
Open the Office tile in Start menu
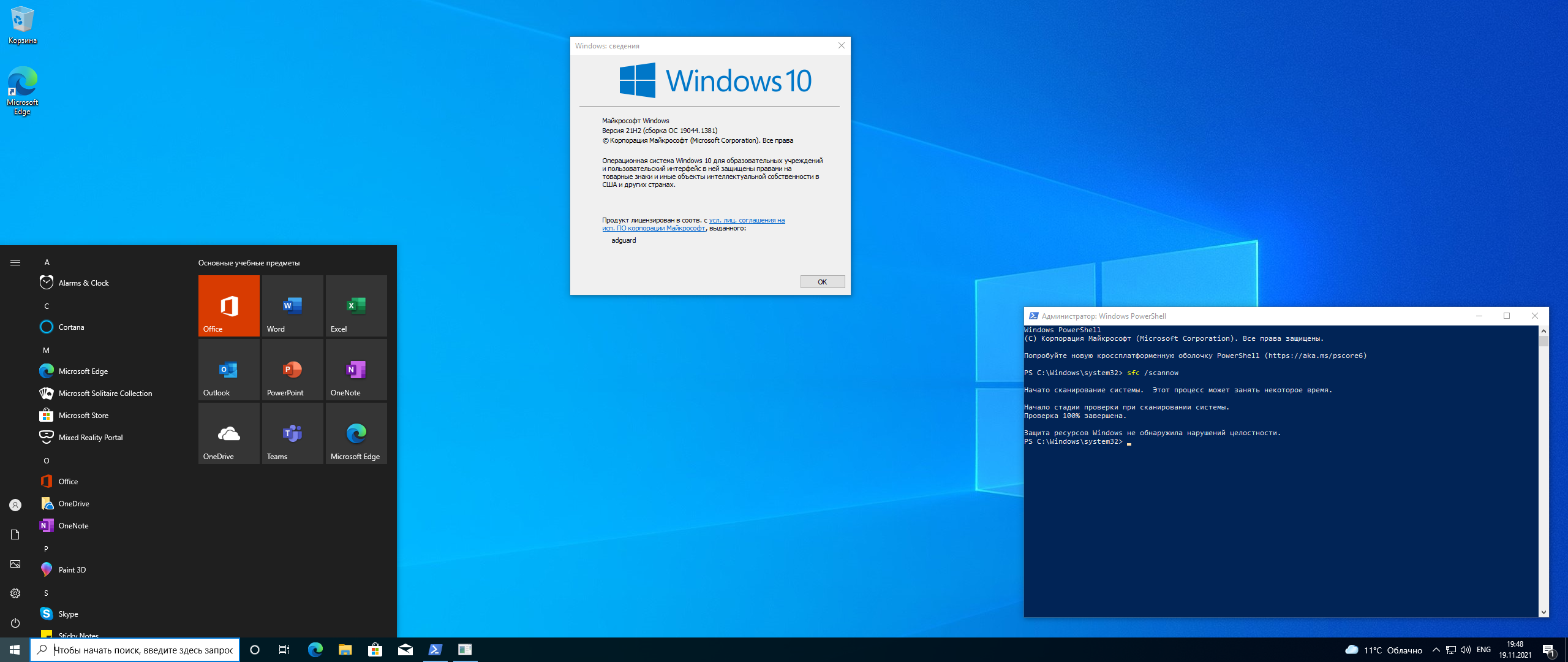[229, 305]
